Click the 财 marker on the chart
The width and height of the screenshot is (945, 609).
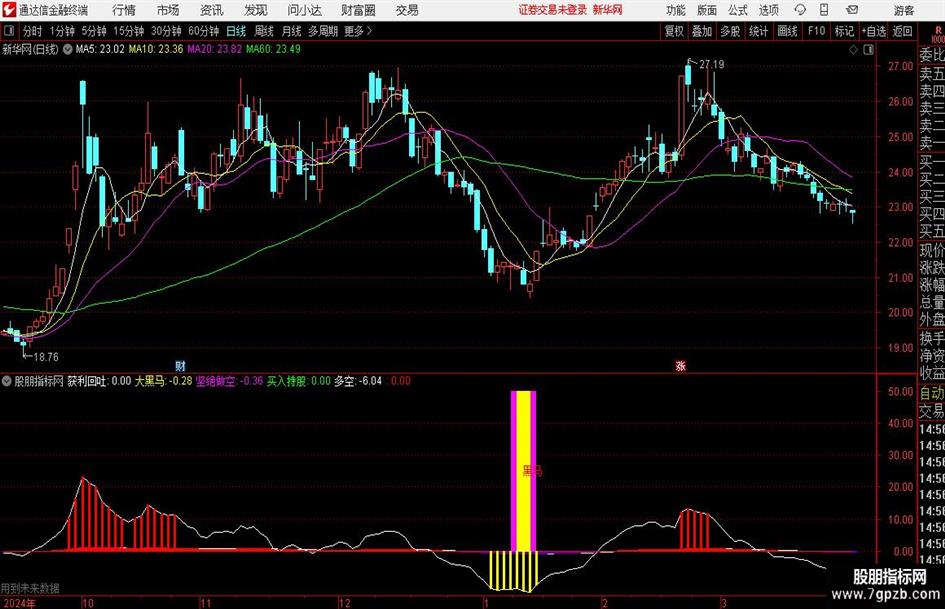tap(180, 365)
